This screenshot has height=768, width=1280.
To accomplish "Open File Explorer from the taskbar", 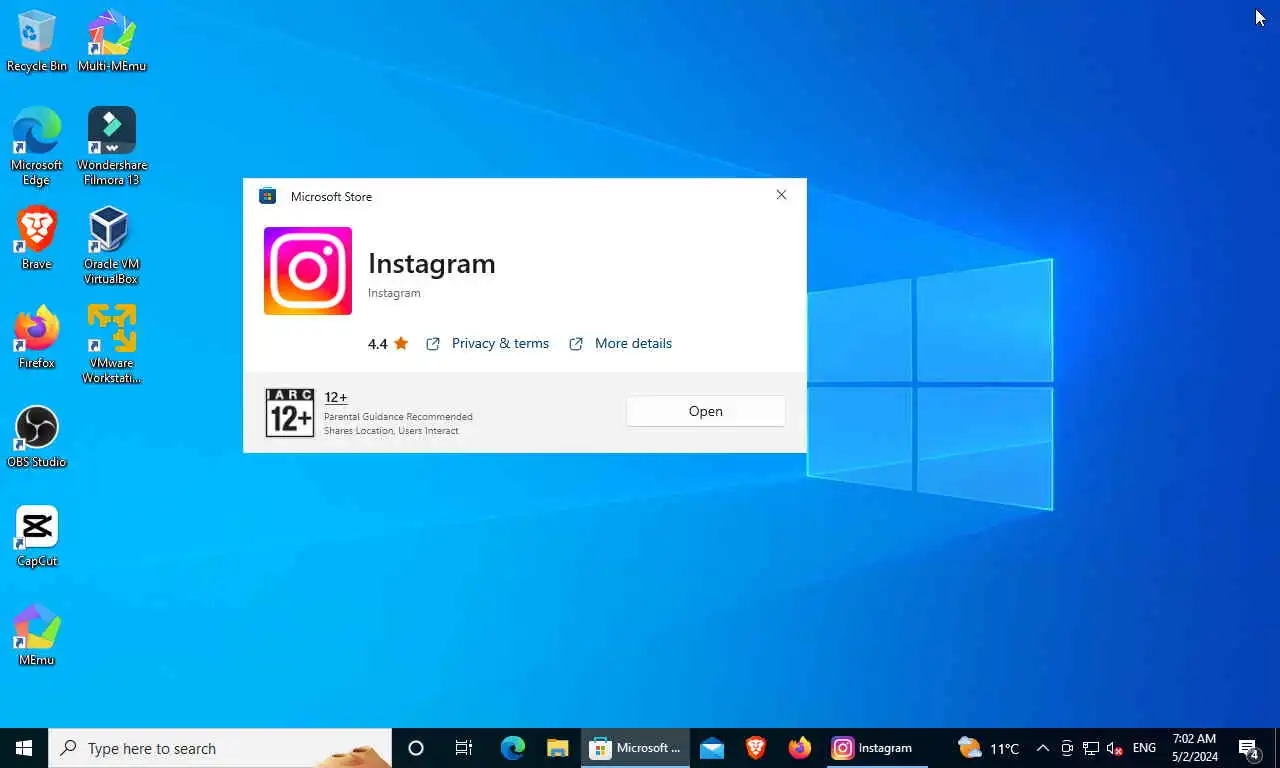I will coord(558,748).
